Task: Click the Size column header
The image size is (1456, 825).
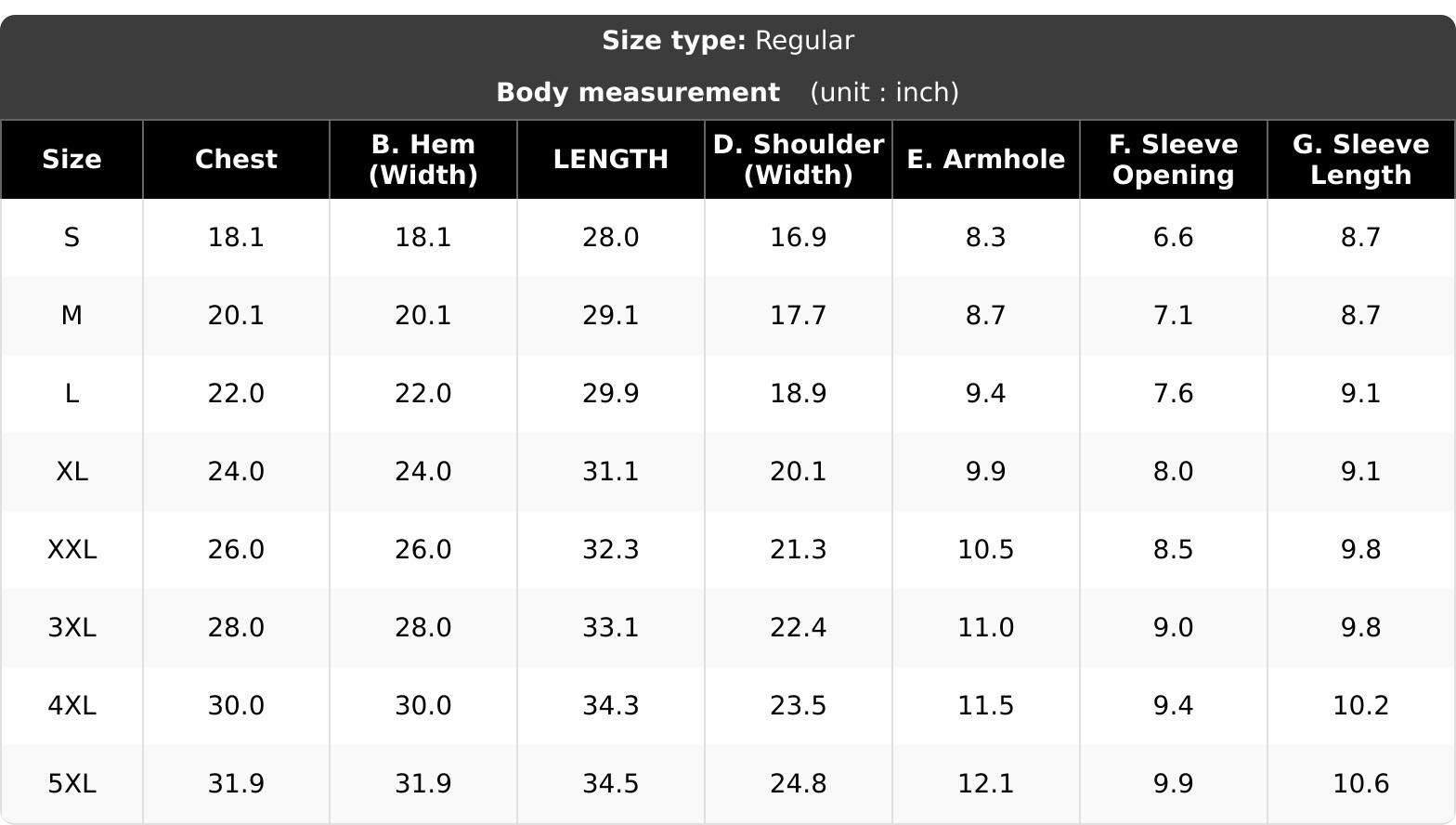Action: point(71,160)
